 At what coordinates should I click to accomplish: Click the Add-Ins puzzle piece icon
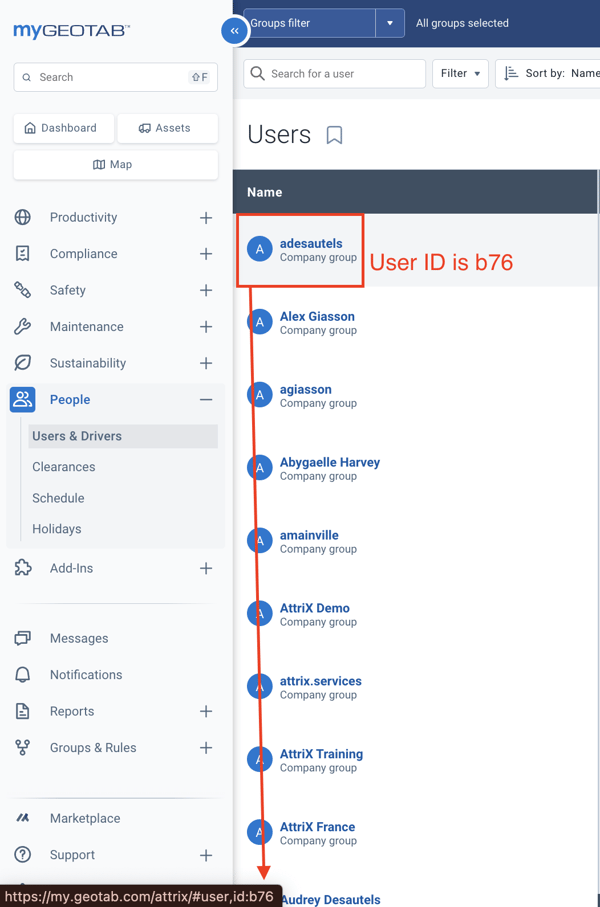click(23, 567)
